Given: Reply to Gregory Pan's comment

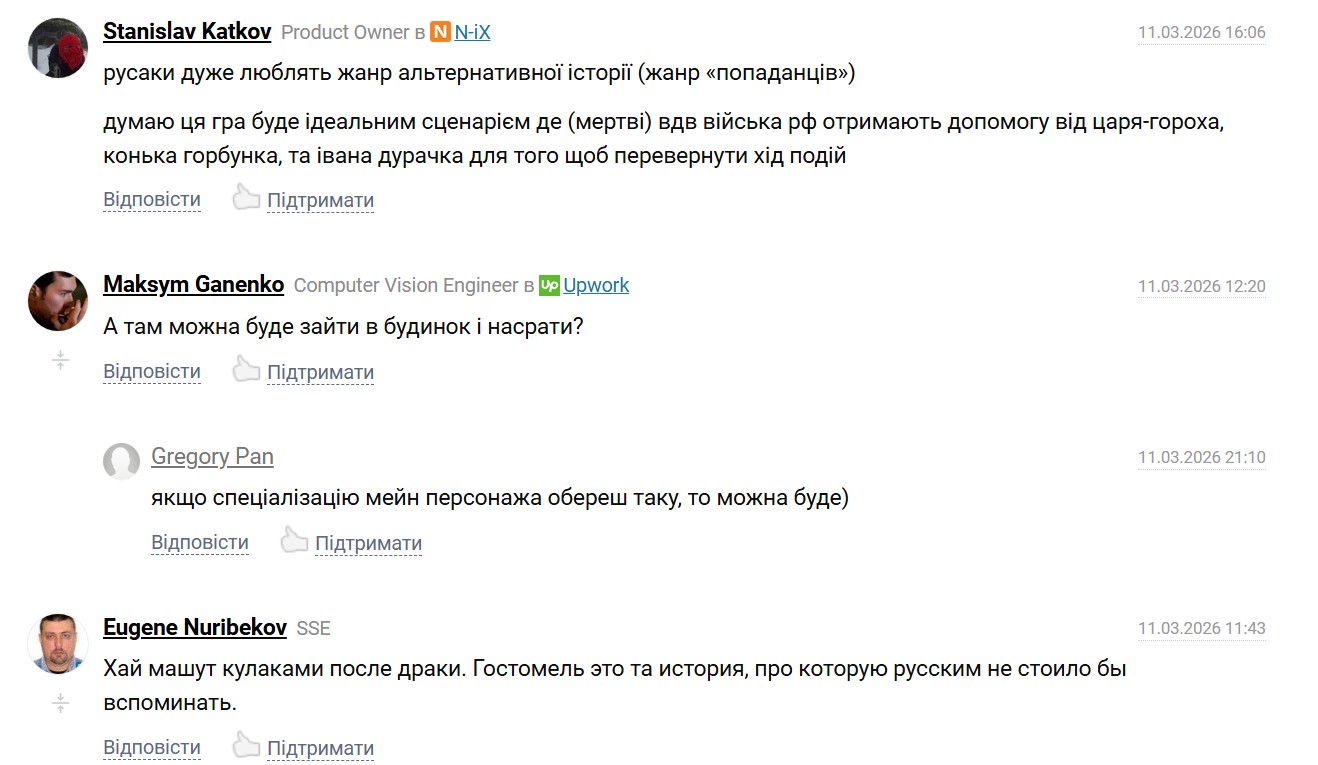Looking at the screenshot, I should (x=200, y=542).
